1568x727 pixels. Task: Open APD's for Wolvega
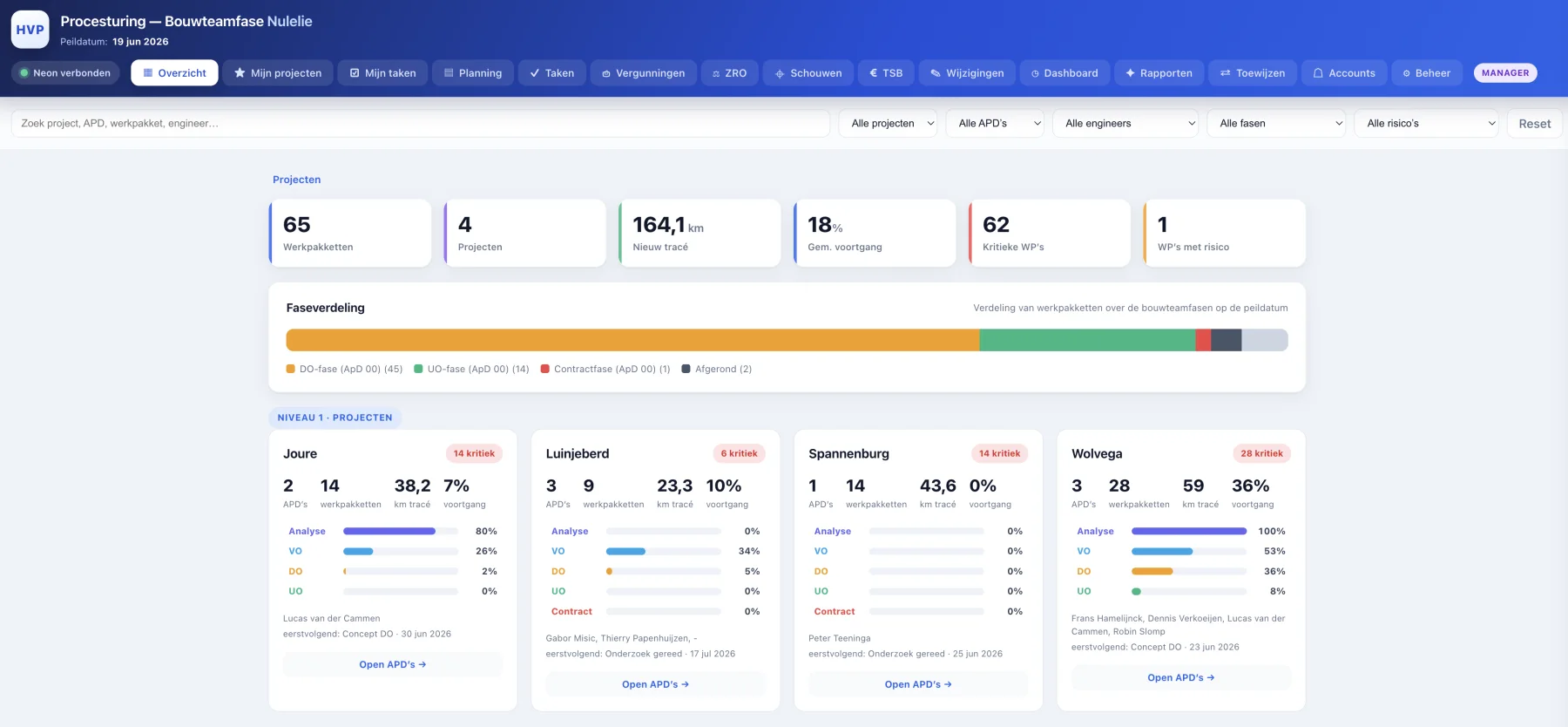(x=1181, y=677)
